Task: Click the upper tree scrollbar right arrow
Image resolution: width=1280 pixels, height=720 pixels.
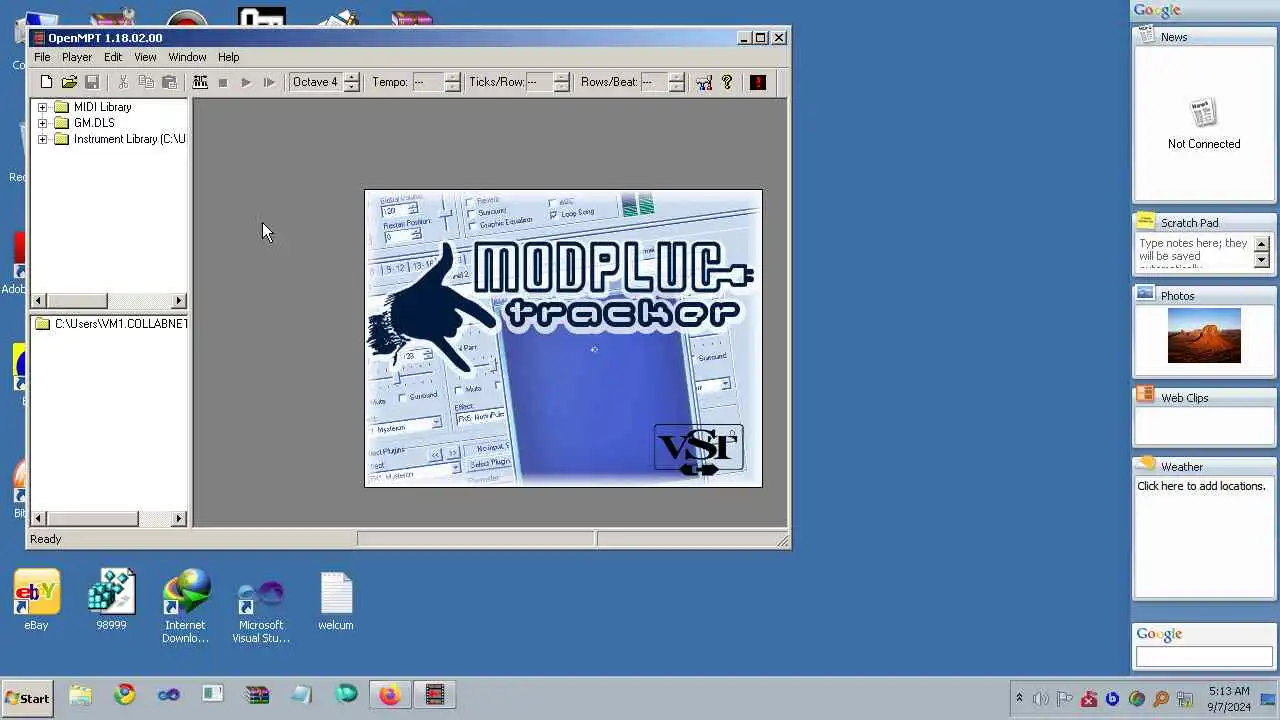Action: click(180, 301)
